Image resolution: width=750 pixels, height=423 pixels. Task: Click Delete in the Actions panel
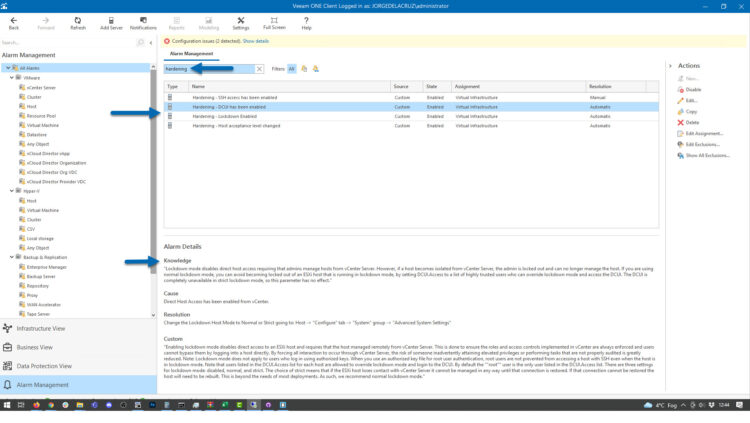(688, 122)
